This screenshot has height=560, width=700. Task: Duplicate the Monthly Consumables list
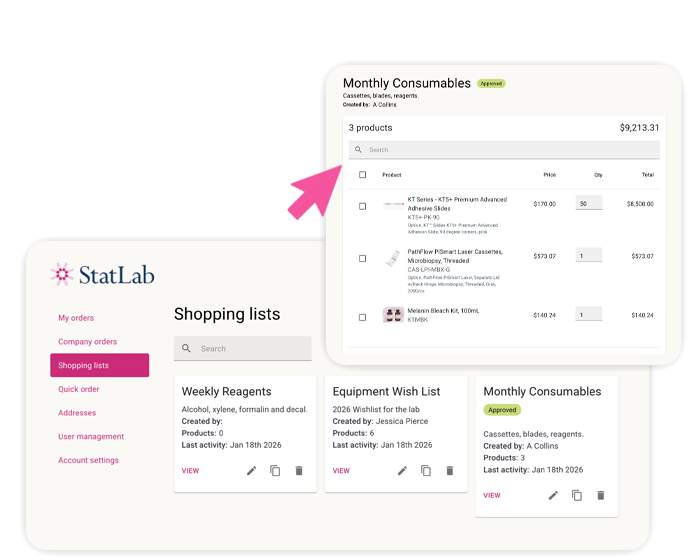click(x=577, y=495)
